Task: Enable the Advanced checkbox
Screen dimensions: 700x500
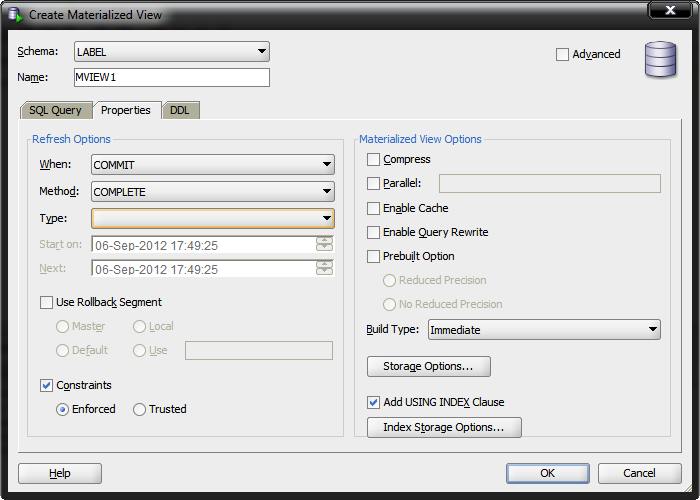Action: click(x=563, y=54)
